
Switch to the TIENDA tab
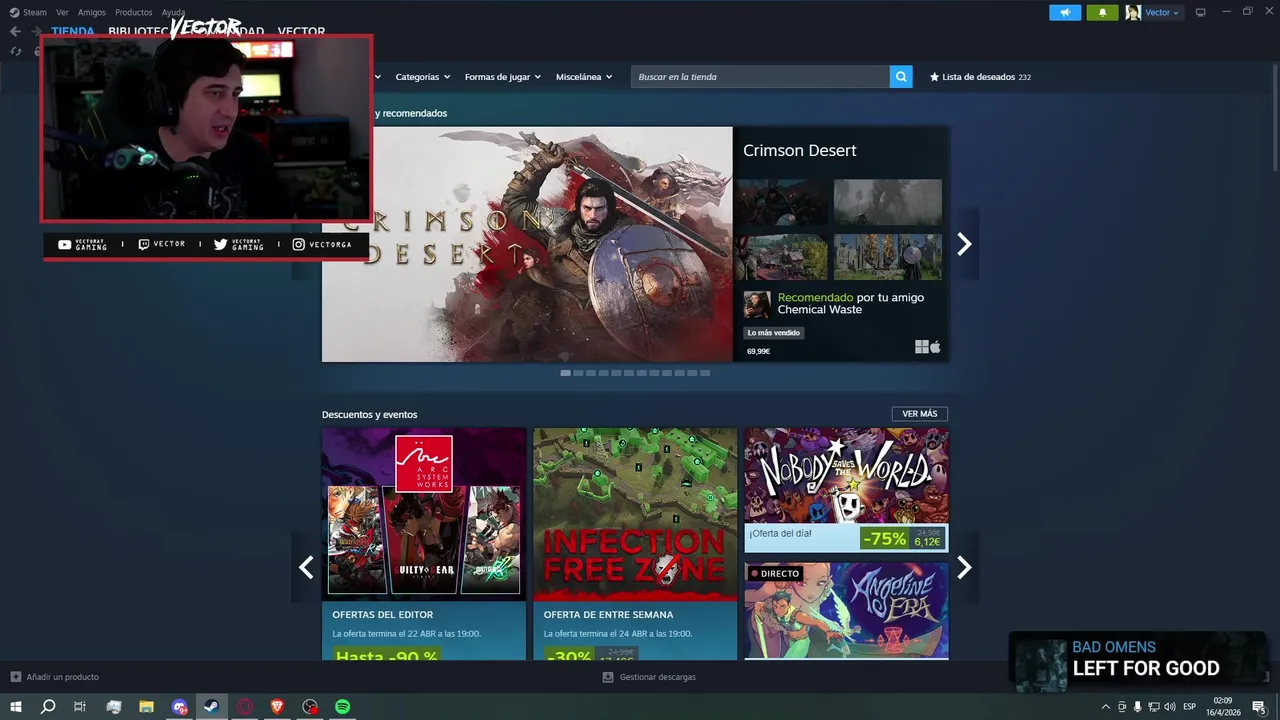pos(72,32)
